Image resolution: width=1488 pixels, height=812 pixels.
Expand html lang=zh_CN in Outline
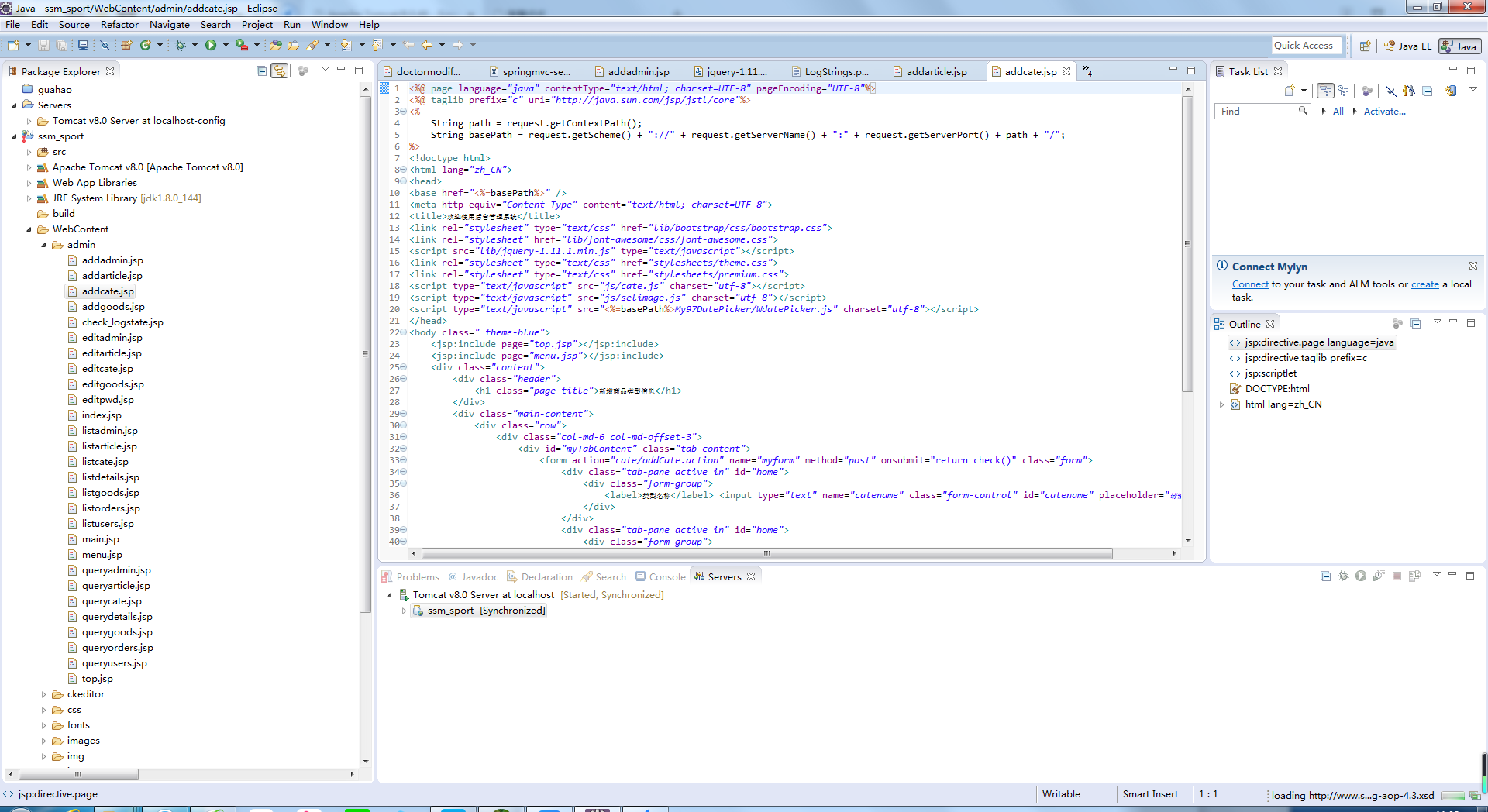click(x=1222, y=404)
